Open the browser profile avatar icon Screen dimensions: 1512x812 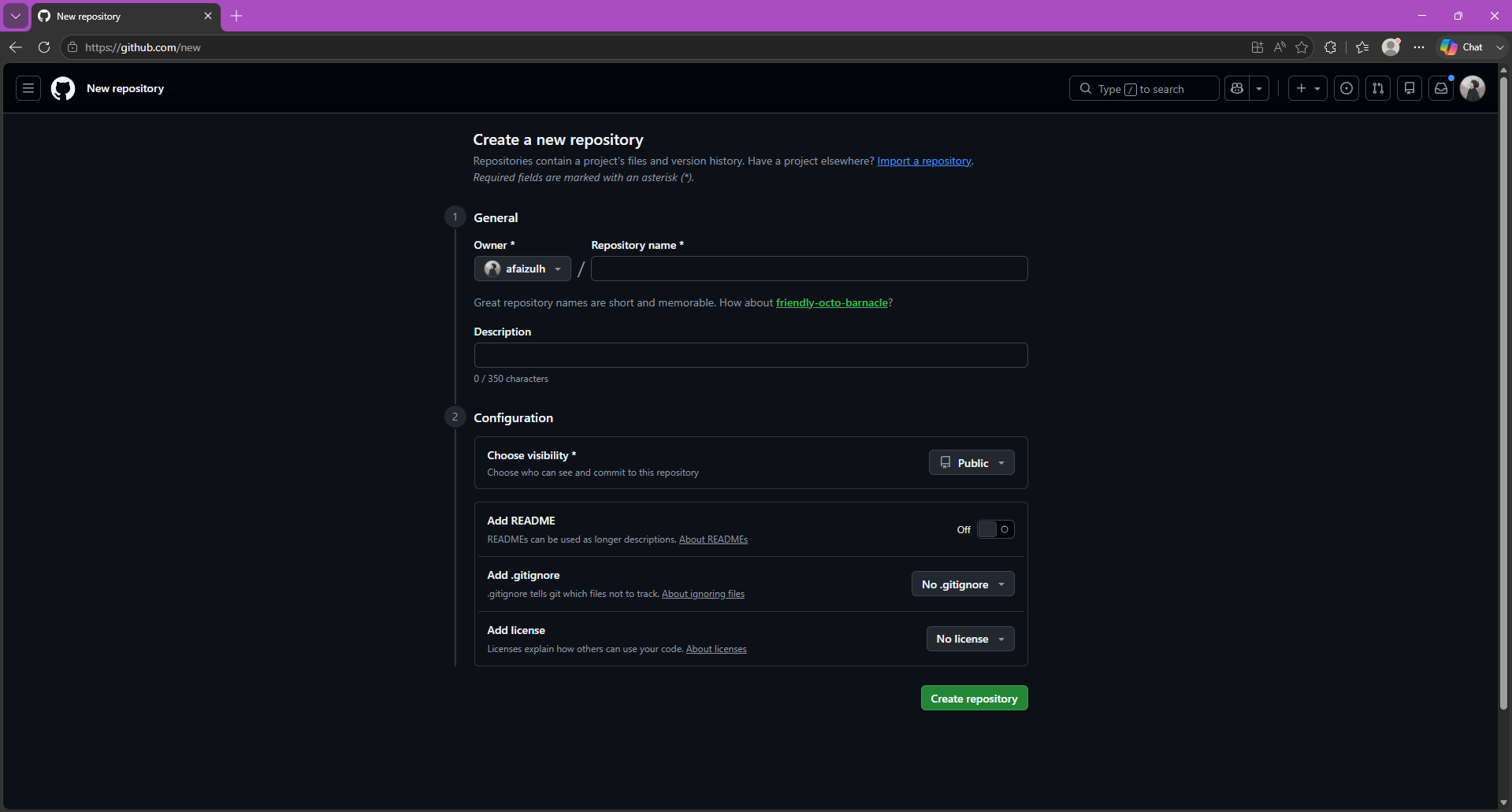[1391, 47]
